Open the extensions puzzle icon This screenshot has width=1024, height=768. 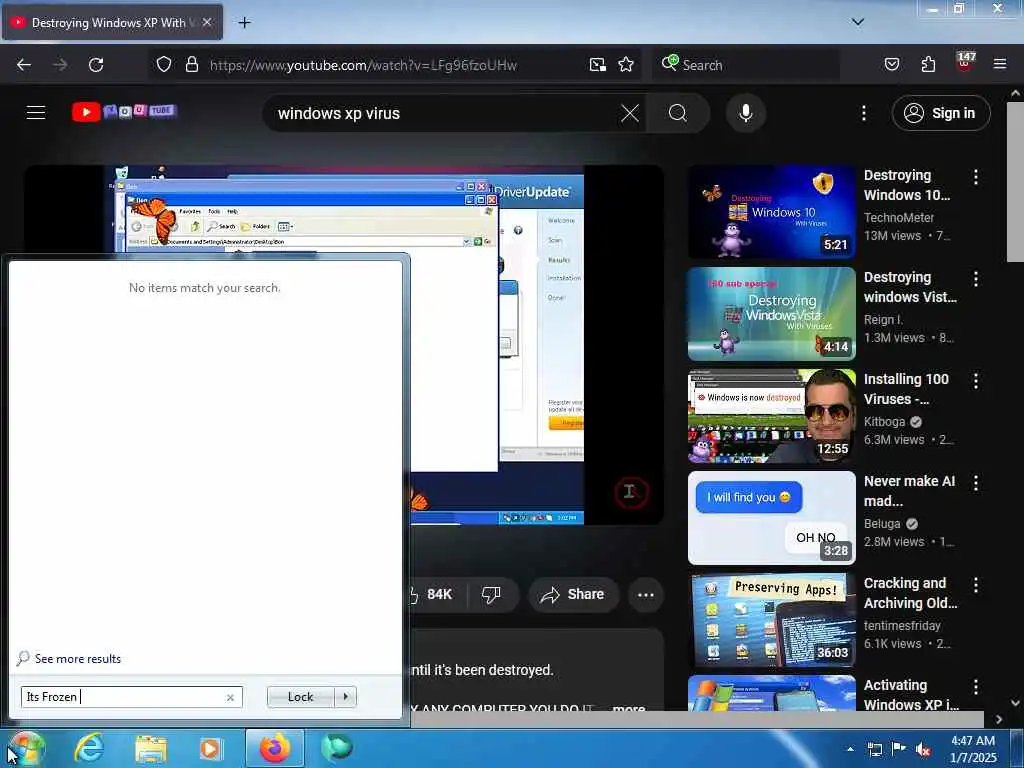(x=928, y=65)
